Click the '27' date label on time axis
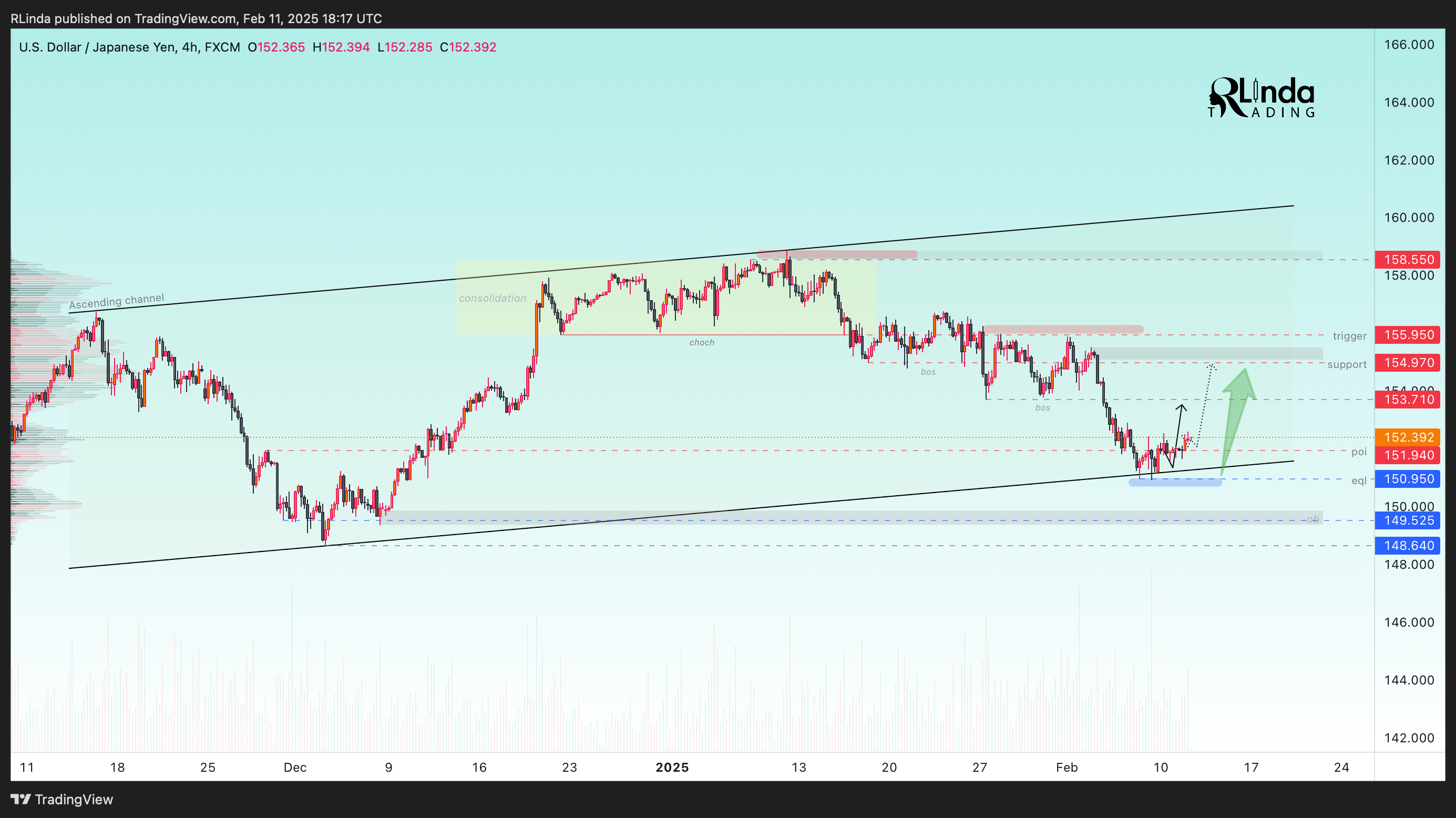This screenshot has width=1456, height=818. click(980, 767)
